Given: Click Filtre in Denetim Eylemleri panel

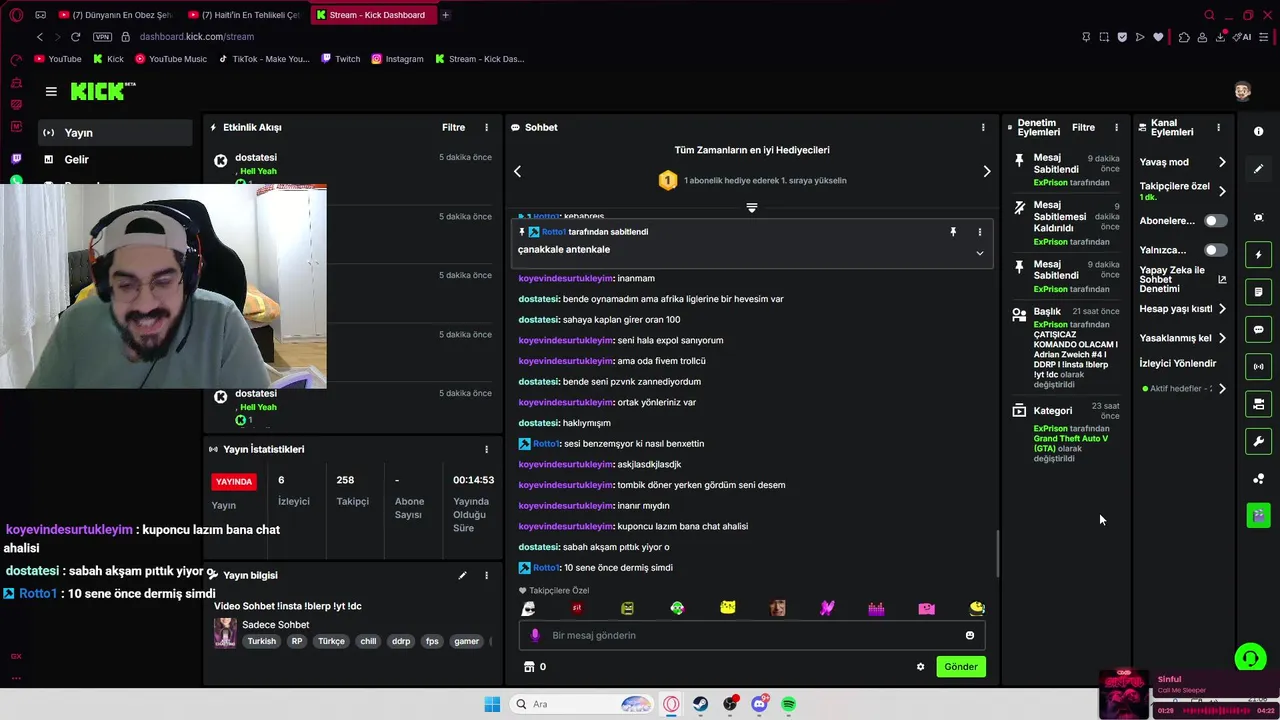Looking at the screenshot, I should (1083, 128).
